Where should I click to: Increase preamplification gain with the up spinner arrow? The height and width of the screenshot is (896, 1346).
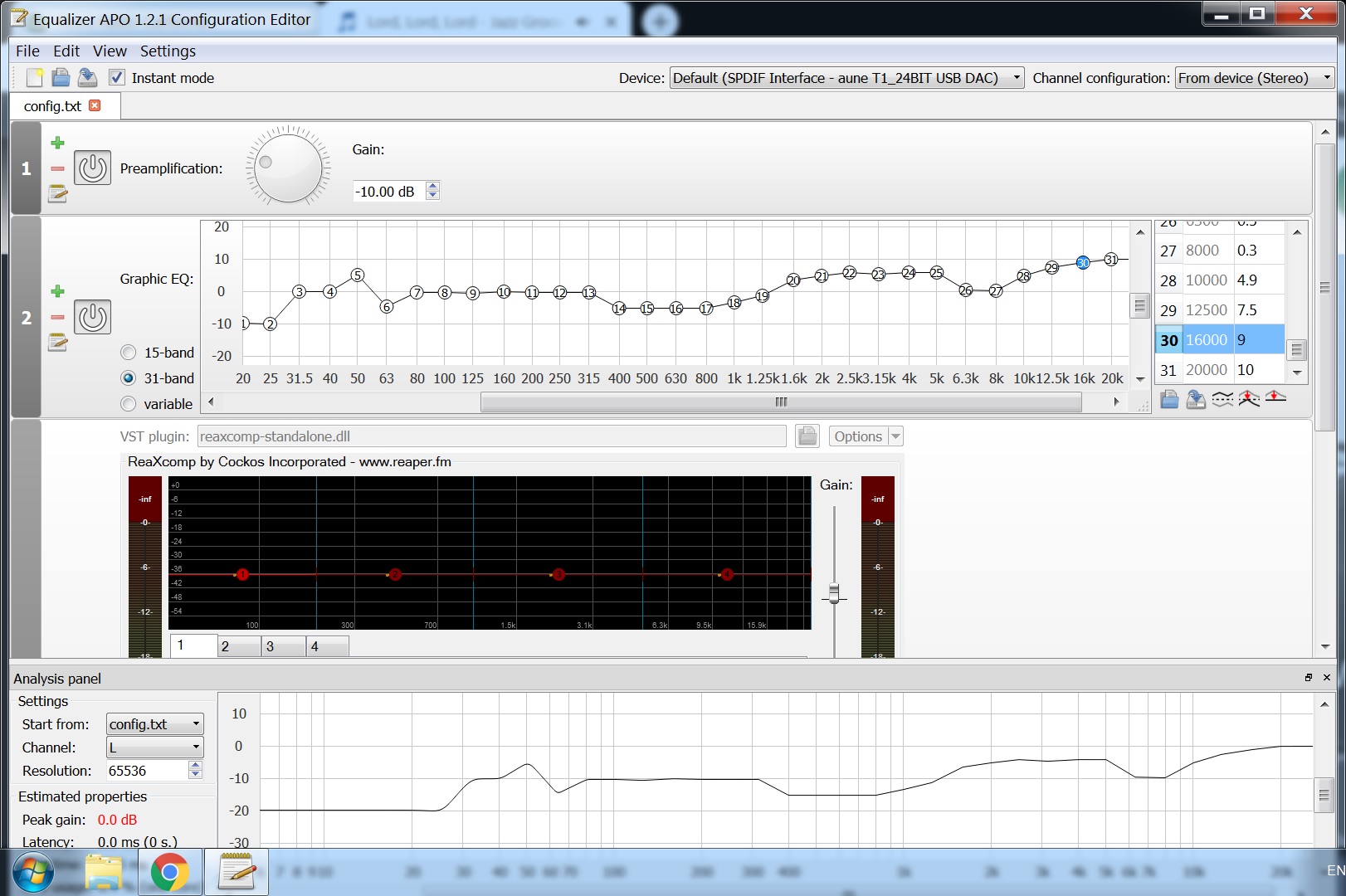pyautogui.click(x=432, y=186)
